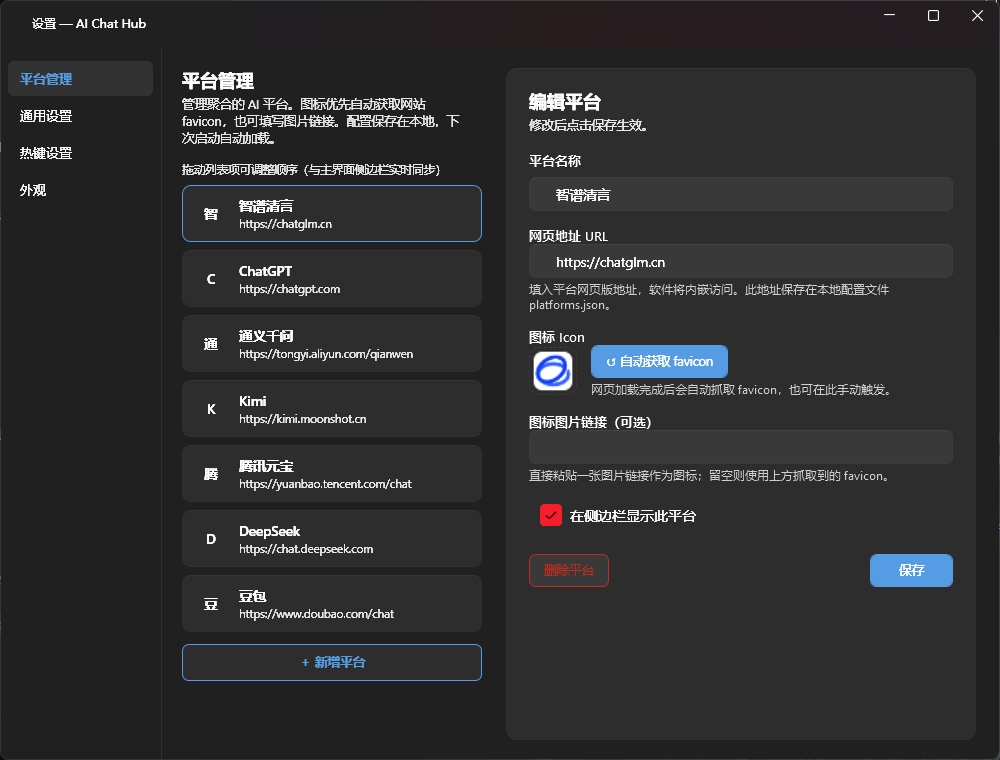Click the https://www.doubao.com/chat URL text
This screenshot has width=1000, height=760.
[316, 615]
